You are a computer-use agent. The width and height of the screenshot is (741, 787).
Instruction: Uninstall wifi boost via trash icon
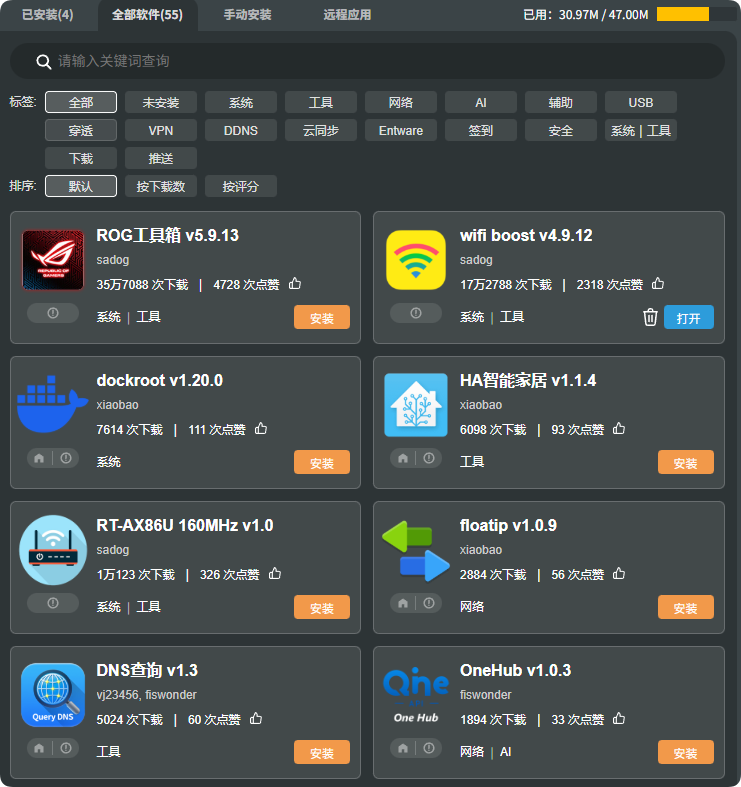[x=650, y=317]
